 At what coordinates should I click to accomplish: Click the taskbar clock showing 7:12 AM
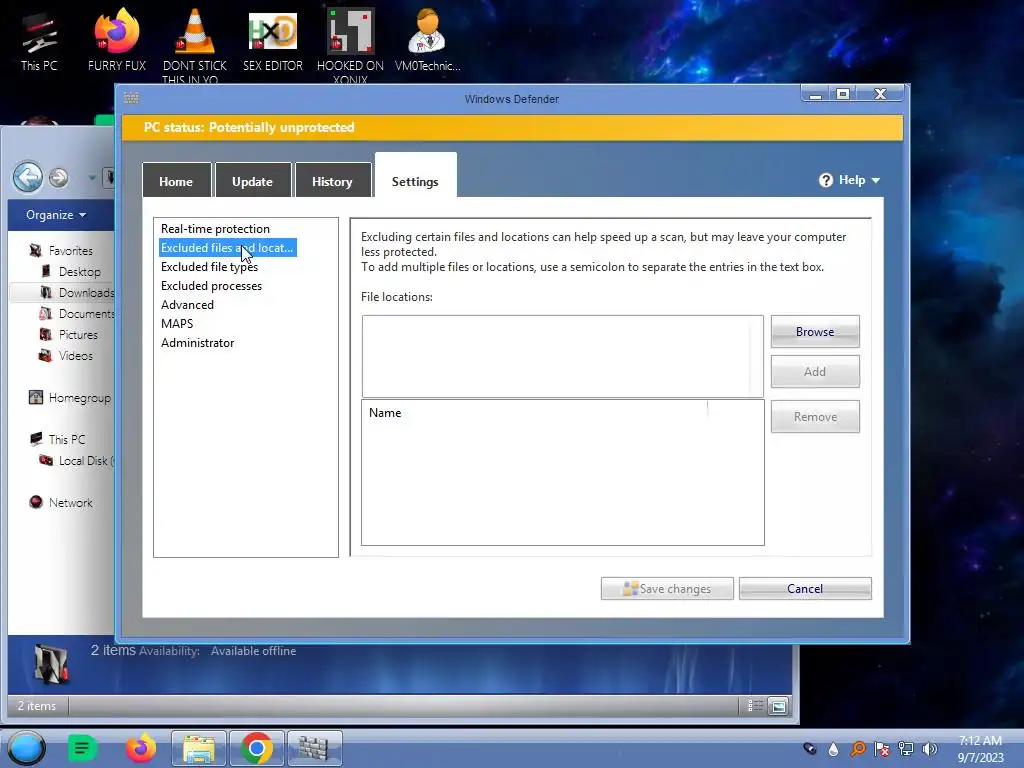coord(980,748)
